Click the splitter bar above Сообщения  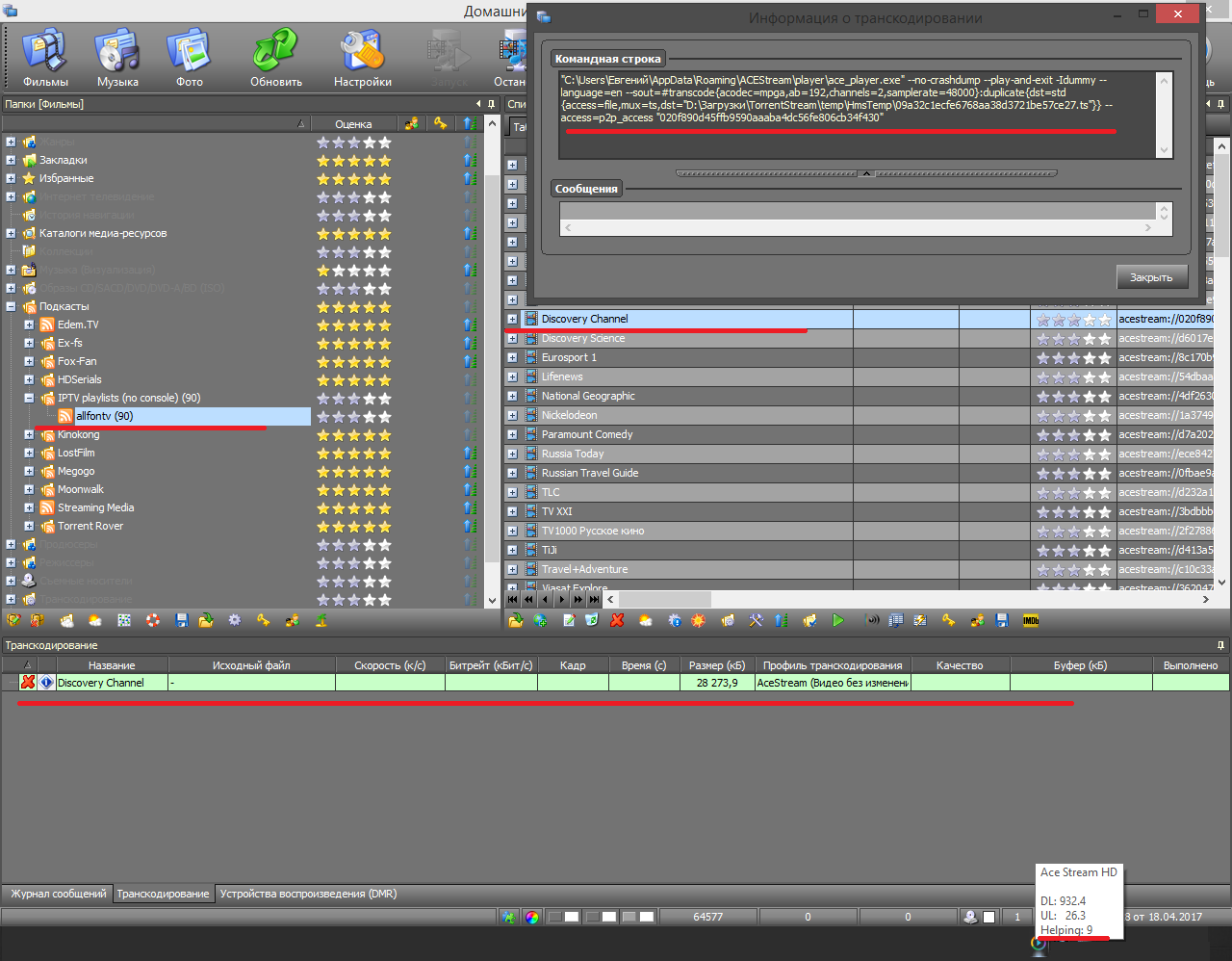pyautogui.click(x=866, y=173)
